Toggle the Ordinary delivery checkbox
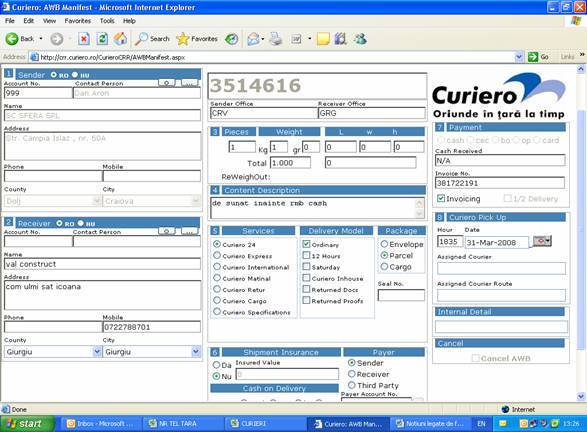 click(306, 244)
